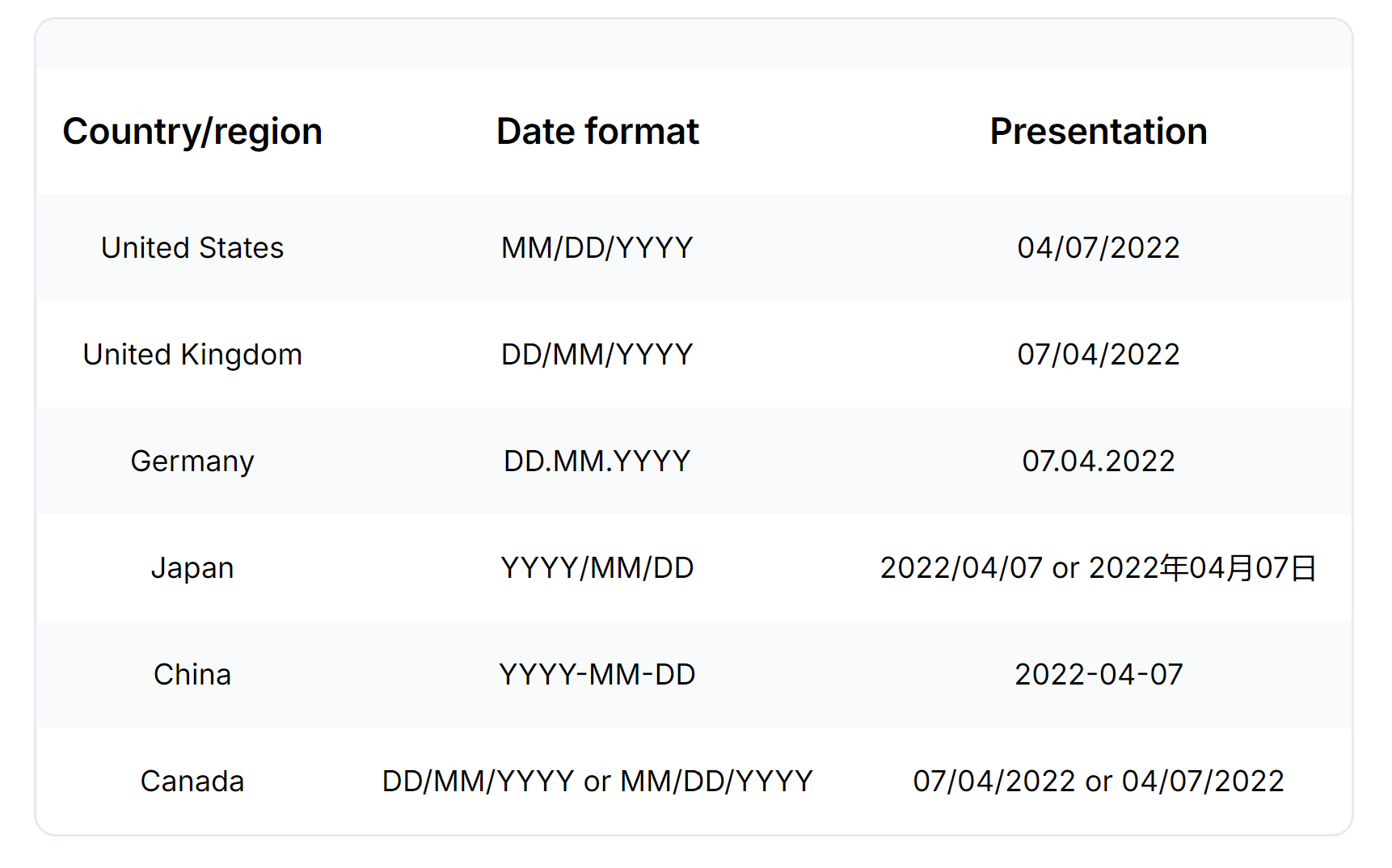The image size is (1392, 868).
Task: Select the Japan row label
Action: pos(192,567)
